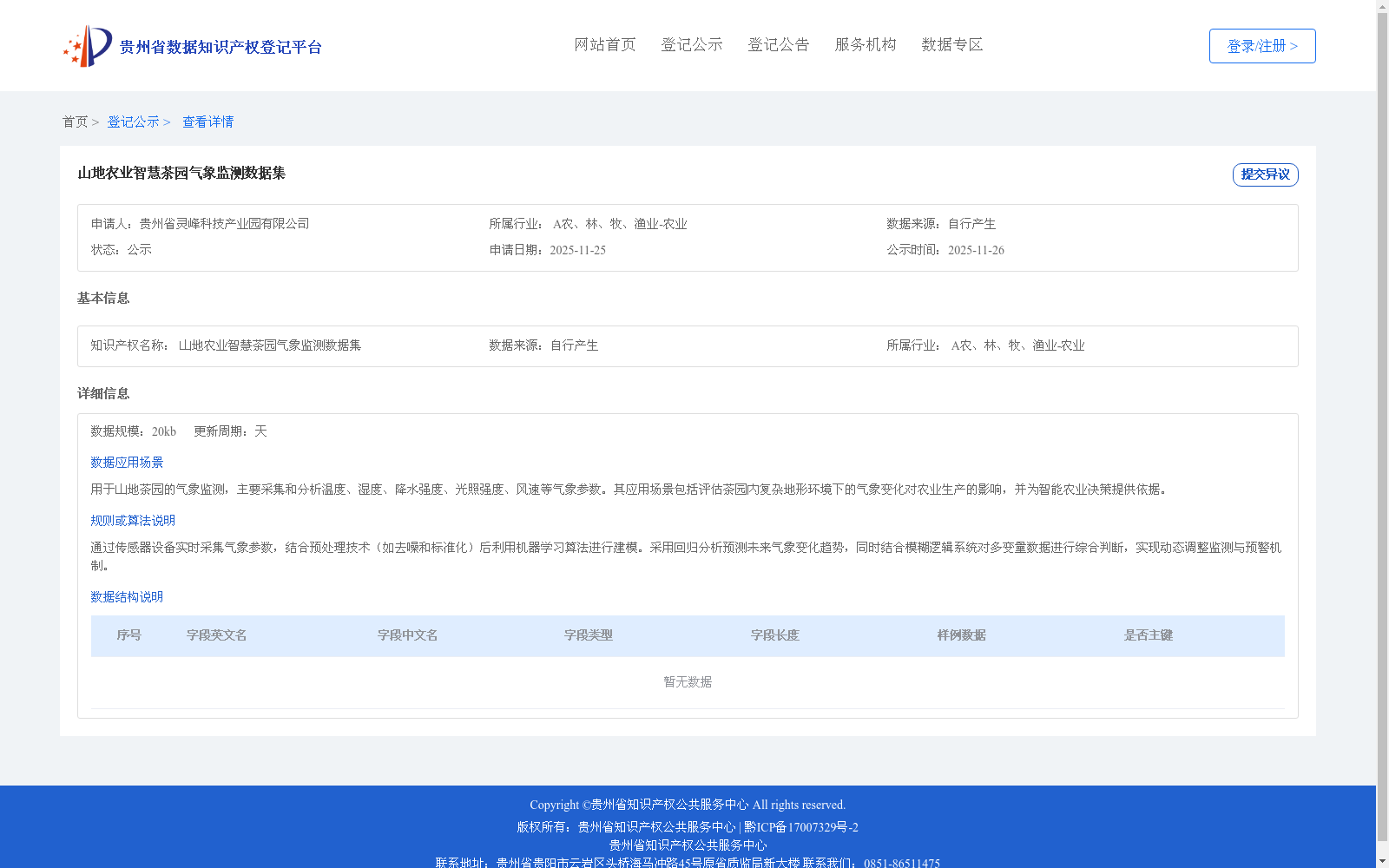
Task: Click the 字段中文名 column header
Action: click(x=408, y=635)
